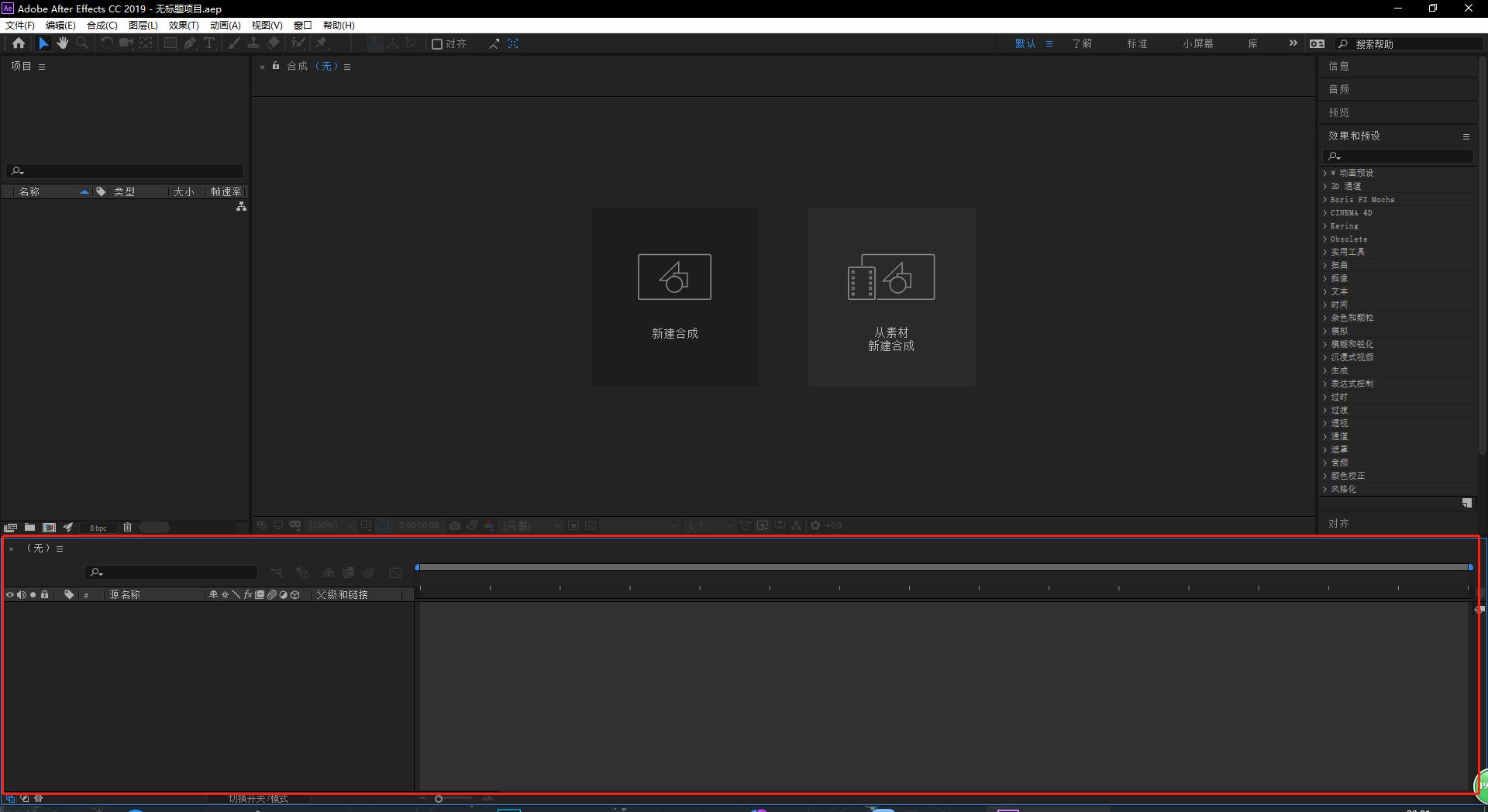This screenshot has width=1488, height=812.
Task: Select the Rotation tool
Action: (x=107, y=43)
